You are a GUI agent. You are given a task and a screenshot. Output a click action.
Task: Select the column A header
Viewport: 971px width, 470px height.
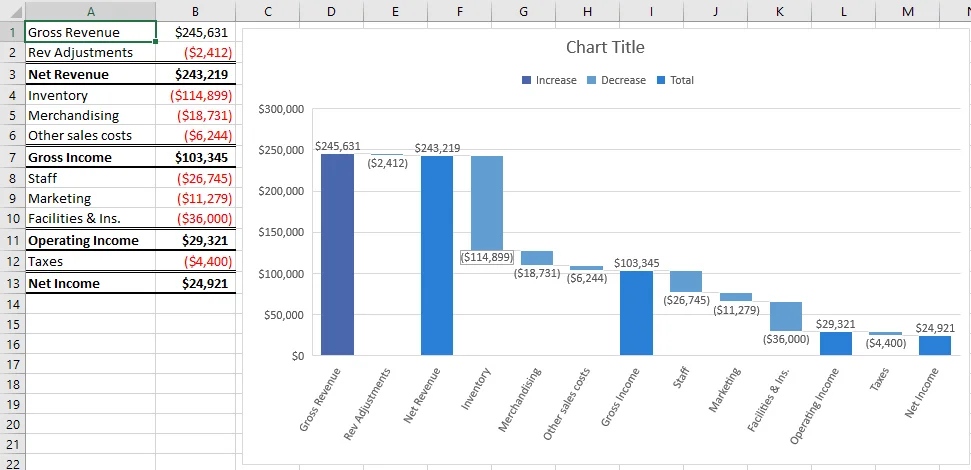90,11
